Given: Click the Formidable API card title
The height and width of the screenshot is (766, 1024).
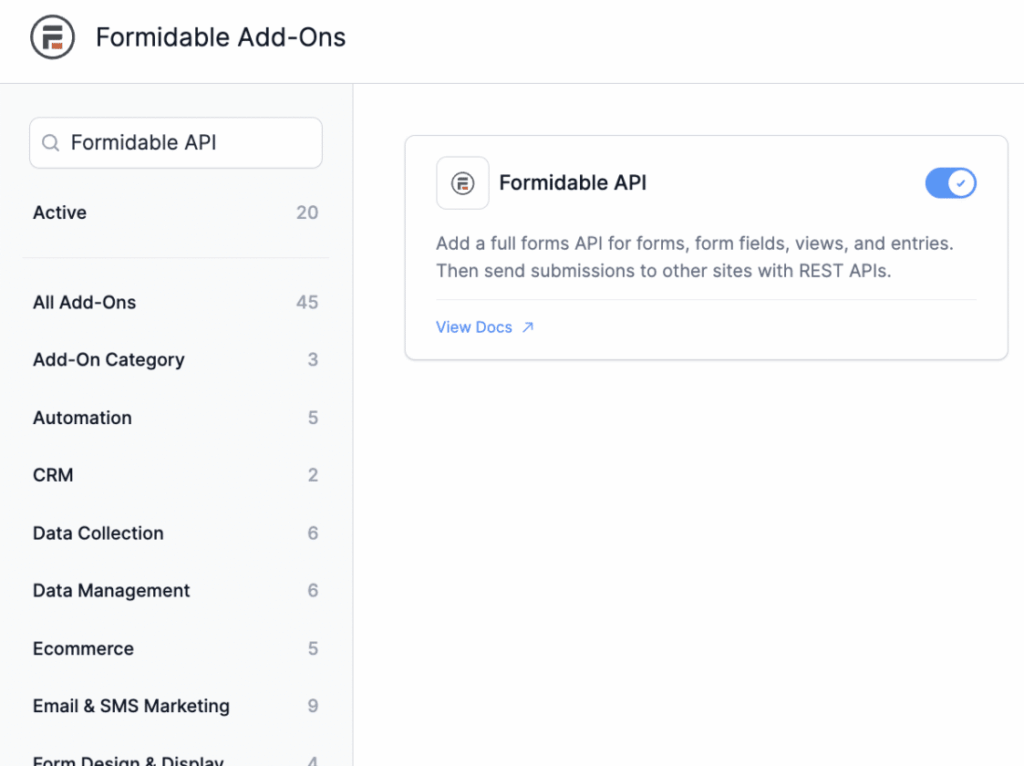Looking at the screenshot, I should (573, 183).
